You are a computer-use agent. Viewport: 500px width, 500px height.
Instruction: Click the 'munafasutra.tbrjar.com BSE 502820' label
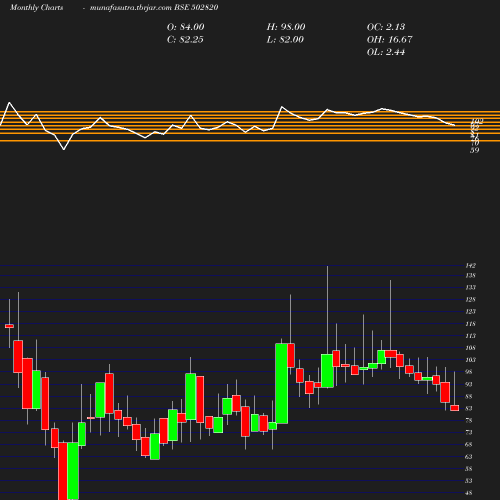[154, 7]
